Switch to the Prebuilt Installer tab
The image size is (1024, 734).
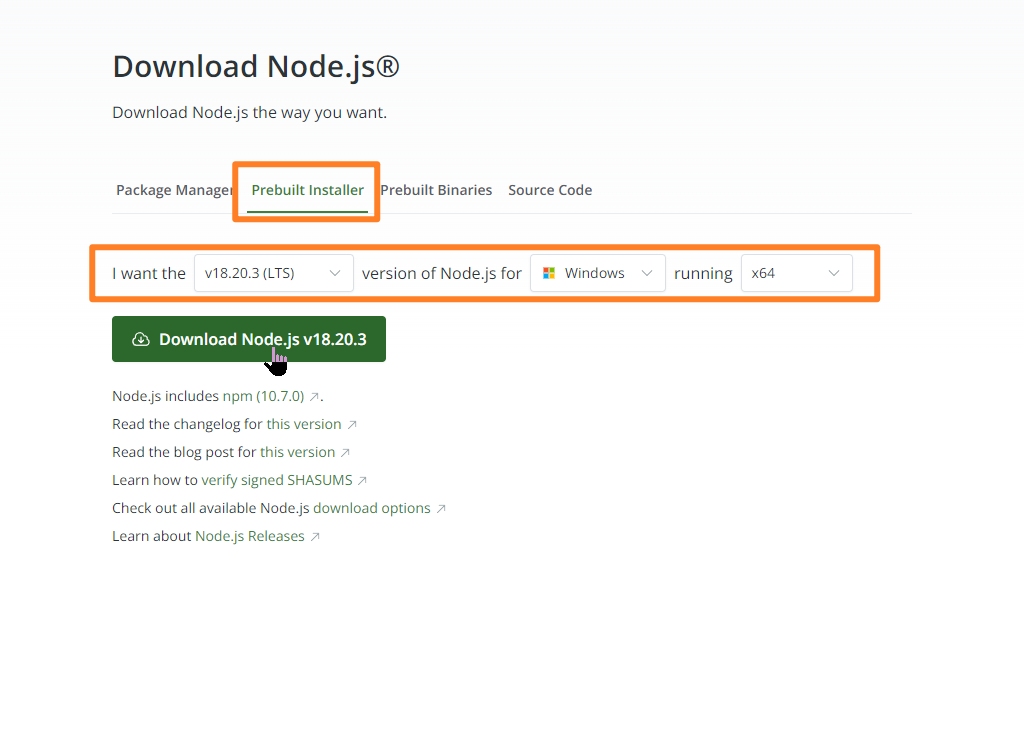point(308,190)
